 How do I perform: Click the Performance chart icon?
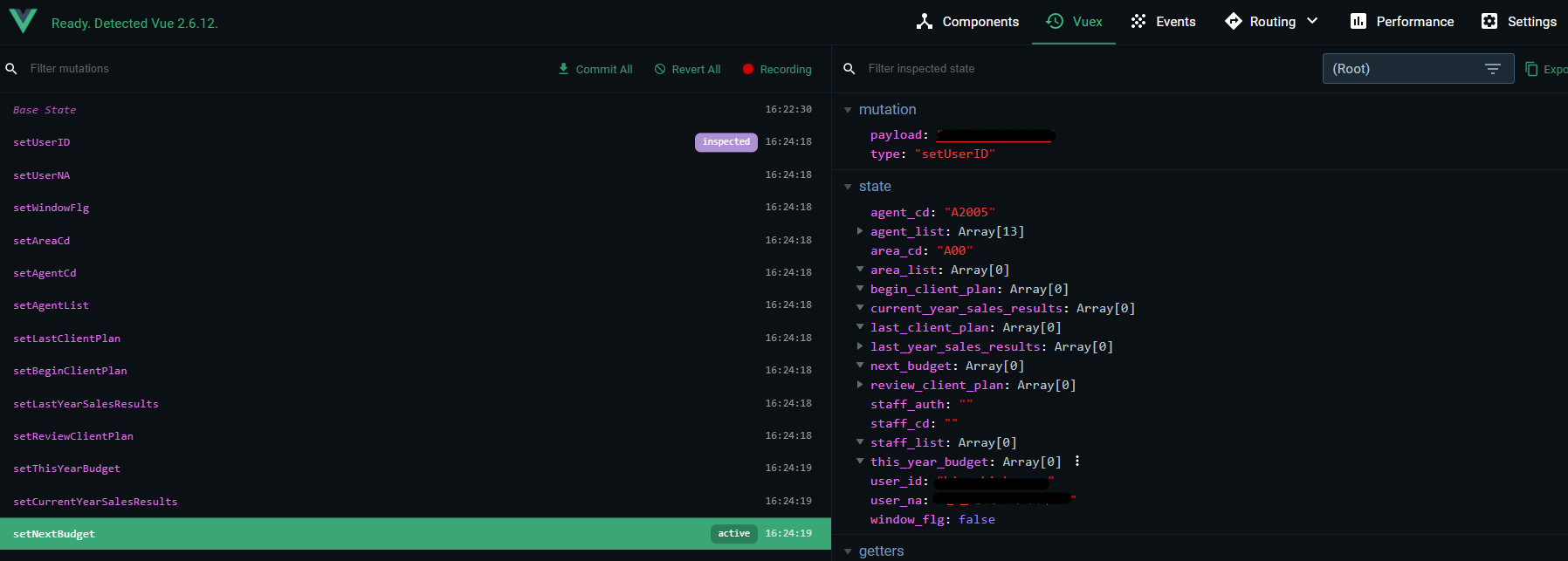pos(1358,22)
